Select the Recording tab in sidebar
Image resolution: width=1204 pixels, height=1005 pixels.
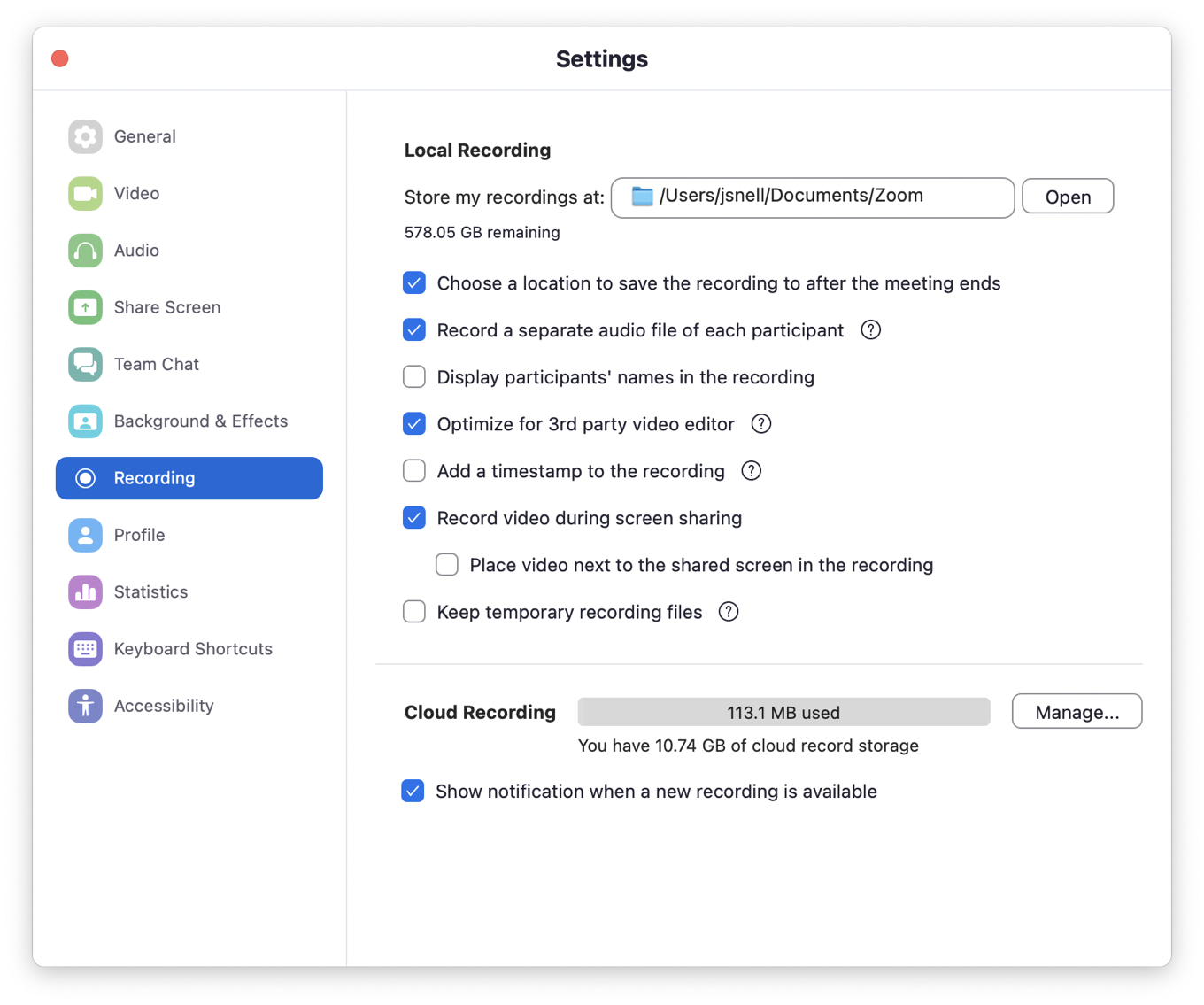pos(189,478)
